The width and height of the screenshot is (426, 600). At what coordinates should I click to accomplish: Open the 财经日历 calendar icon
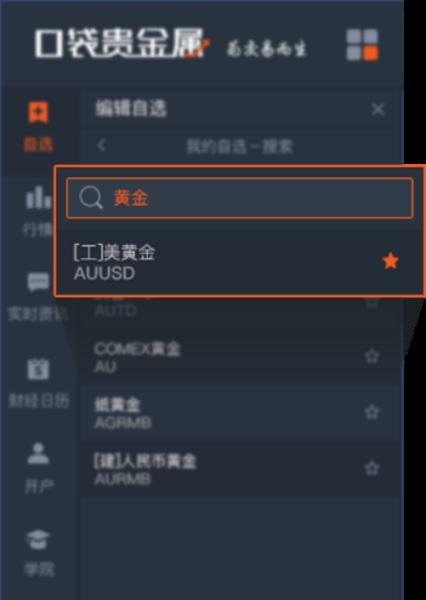click(x=38, y=369)
